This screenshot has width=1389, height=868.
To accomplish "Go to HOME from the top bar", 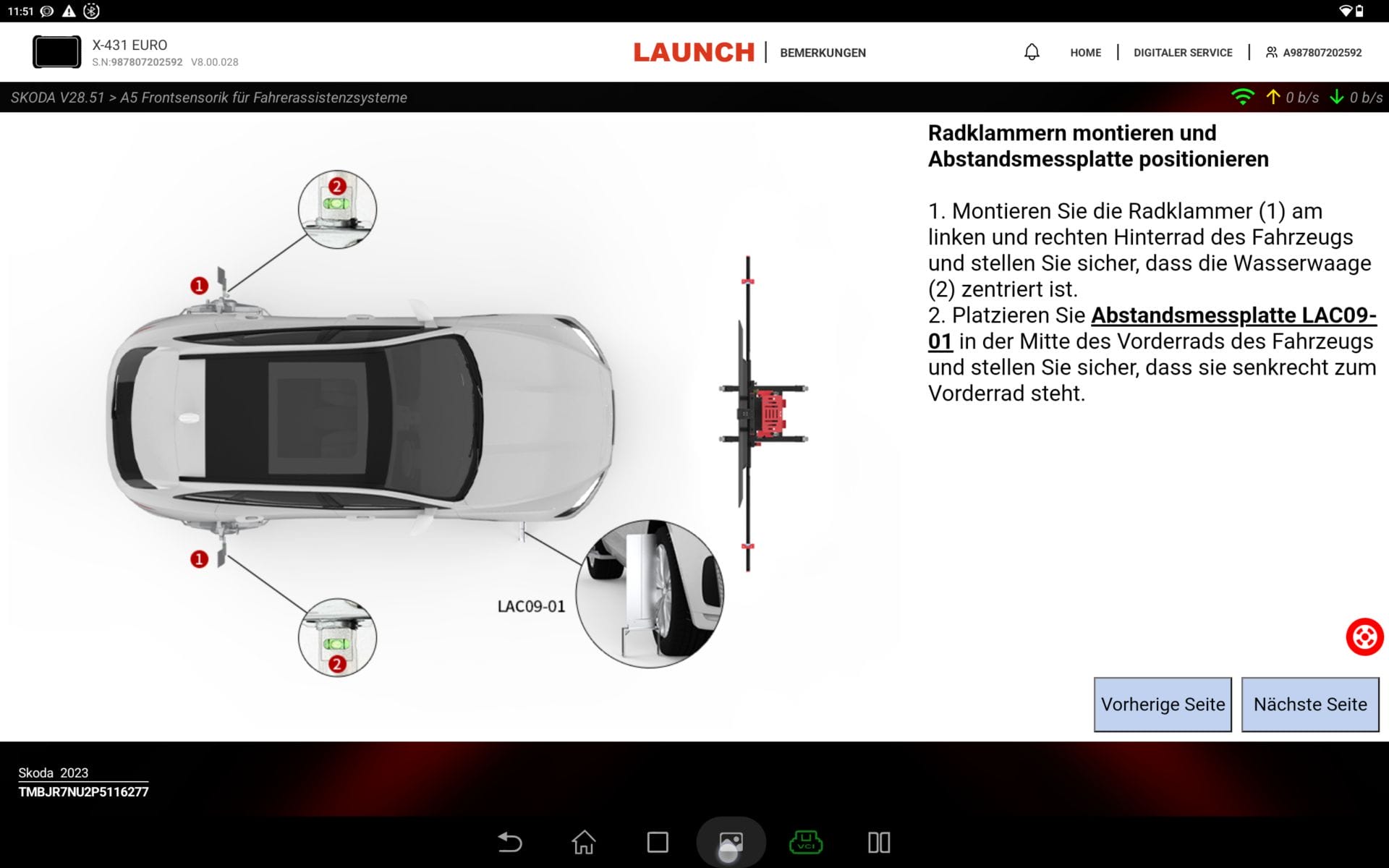I will coord(1084,53).
